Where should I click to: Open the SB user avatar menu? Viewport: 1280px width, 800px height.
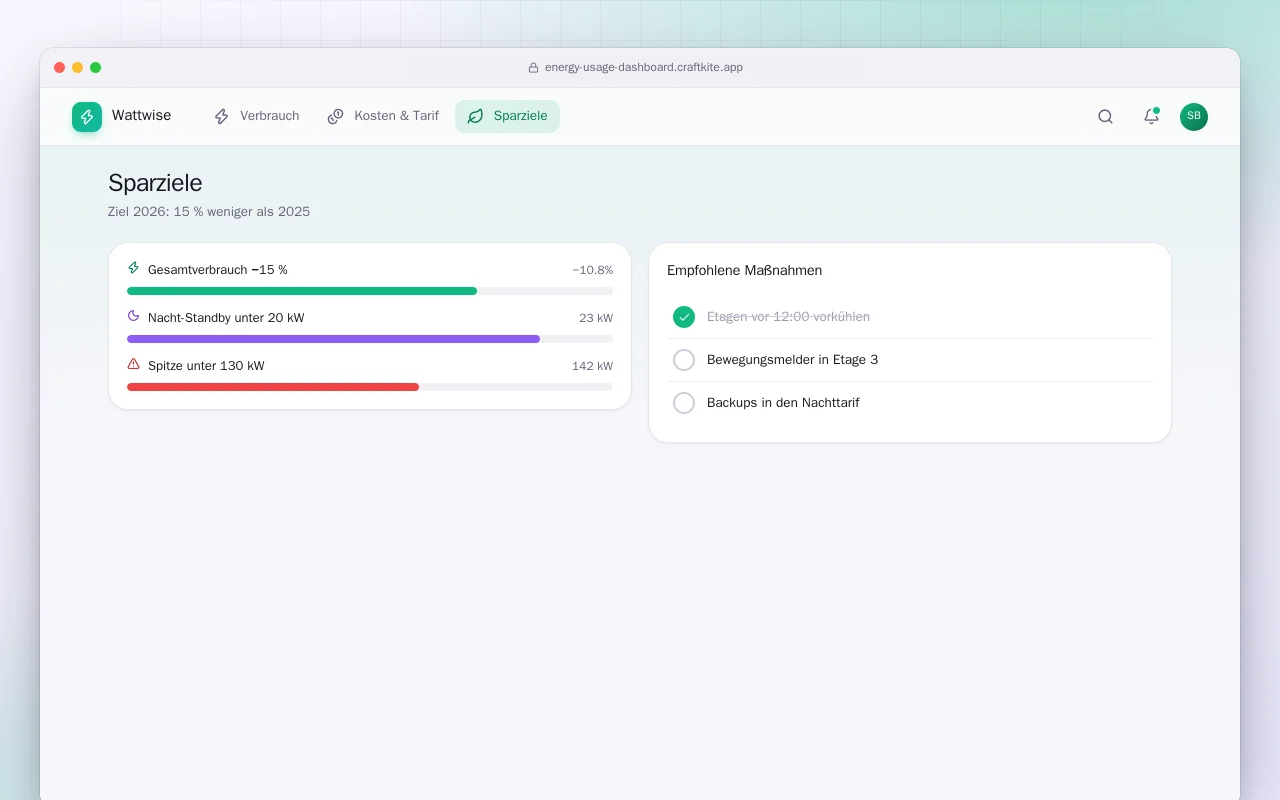pyautogui.click(x=1194, y=116)
